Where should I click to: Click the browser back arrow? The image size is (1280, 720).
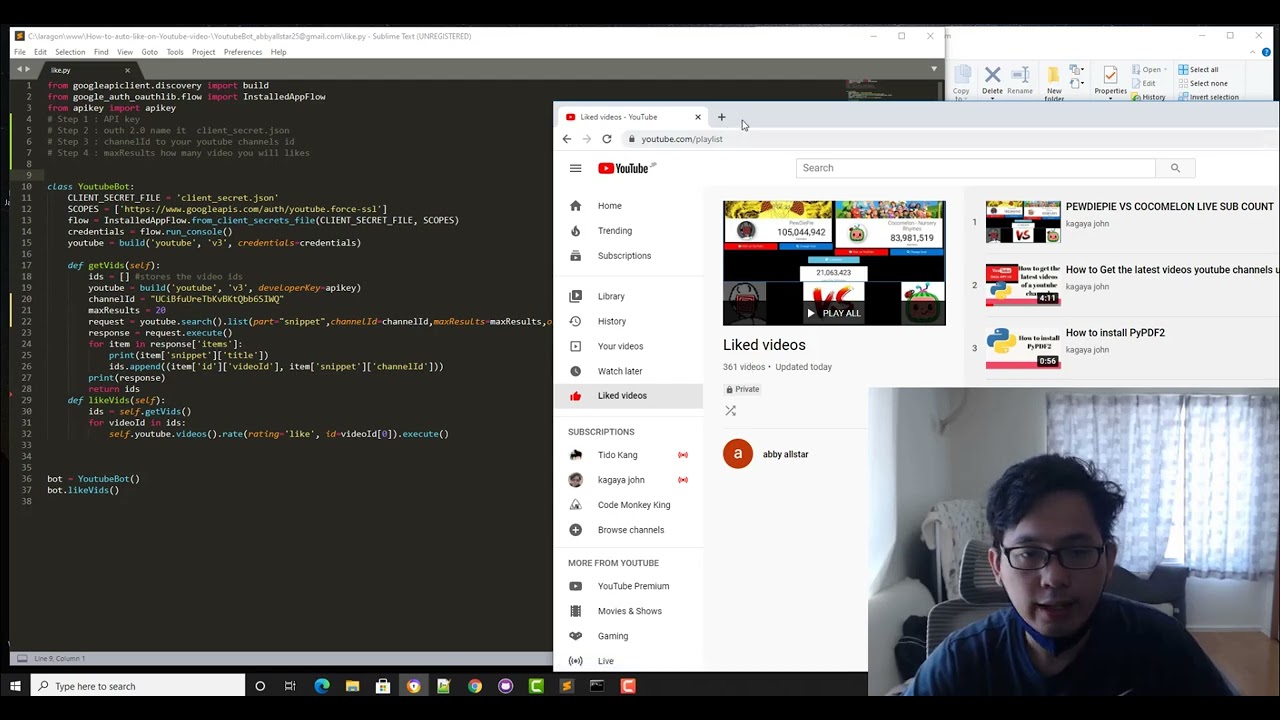(x=567, y=139)
